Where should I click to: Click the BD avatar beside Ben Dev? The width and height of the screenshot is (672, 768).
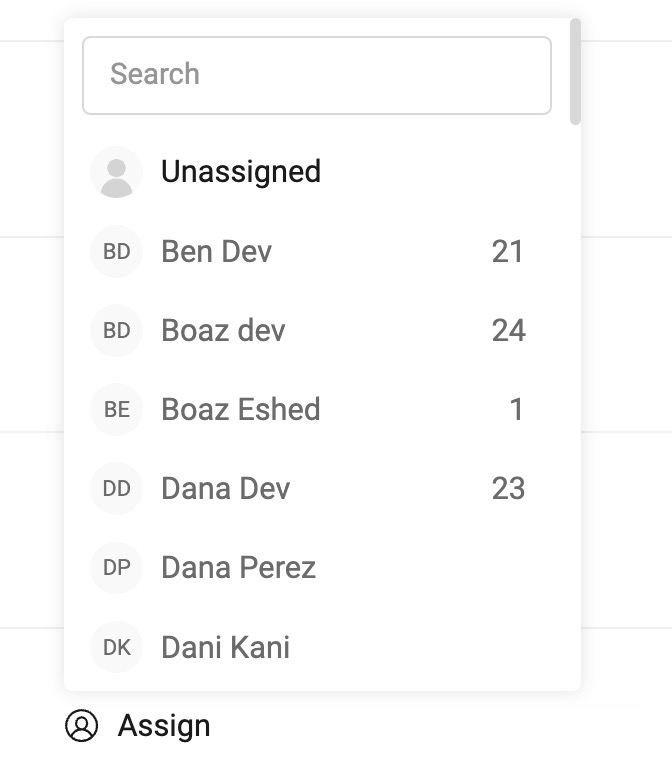(x=117, y=251)
